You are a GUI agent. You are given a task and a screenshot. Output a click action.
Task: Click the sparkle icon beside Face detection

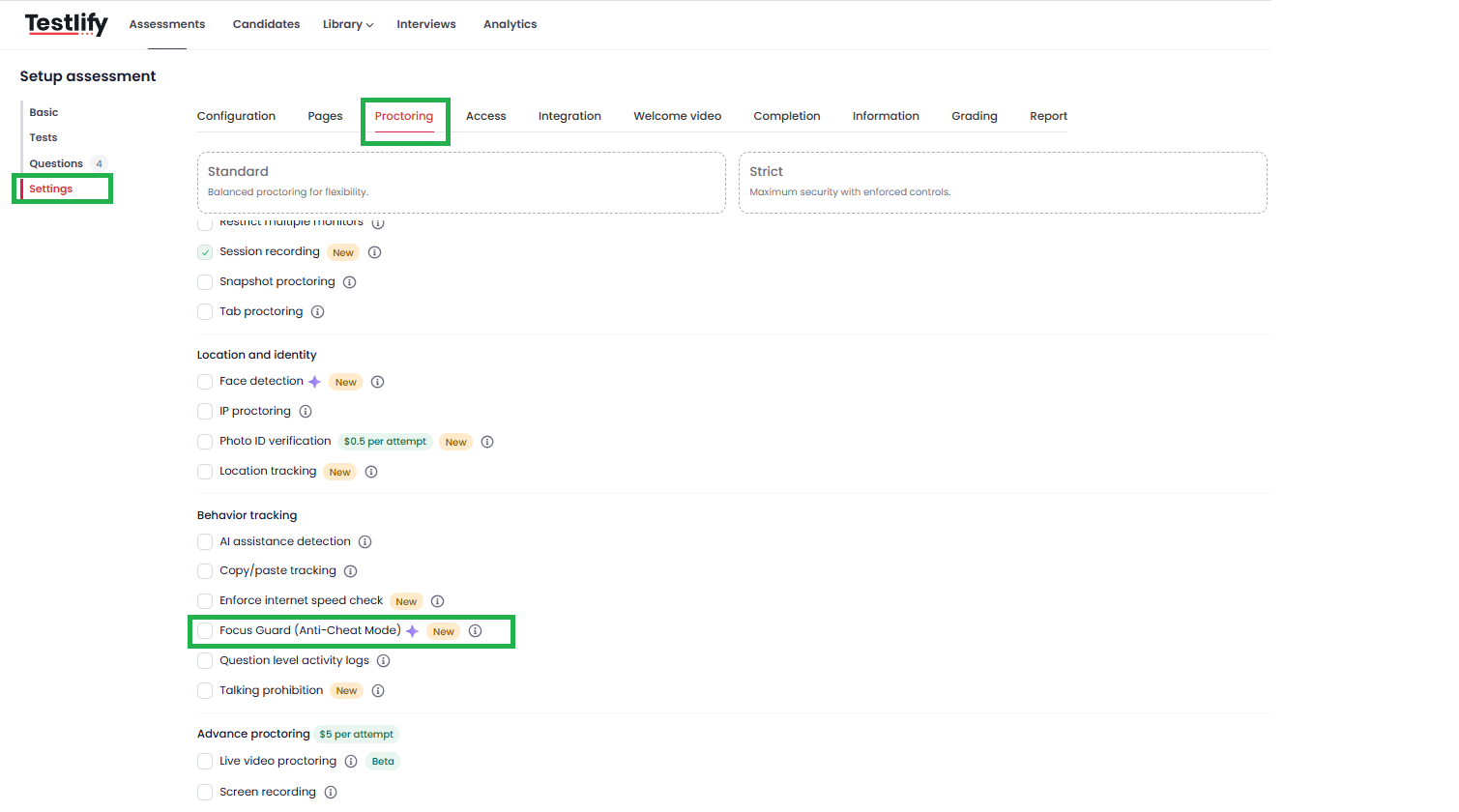[x=314, y=382]
